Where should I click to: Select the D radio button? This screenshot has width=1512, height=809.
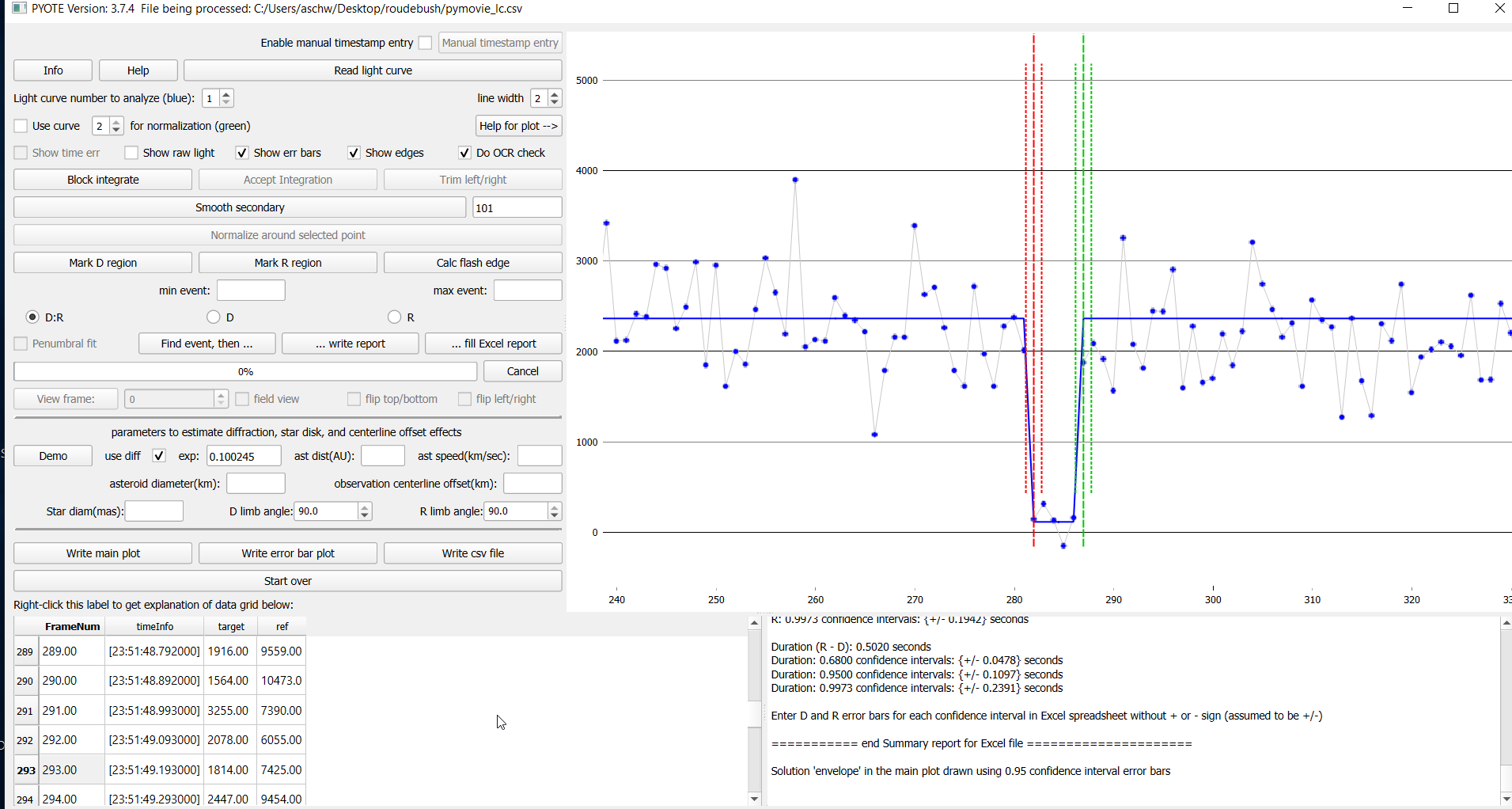pyautogui.click(x=214, y=317)
